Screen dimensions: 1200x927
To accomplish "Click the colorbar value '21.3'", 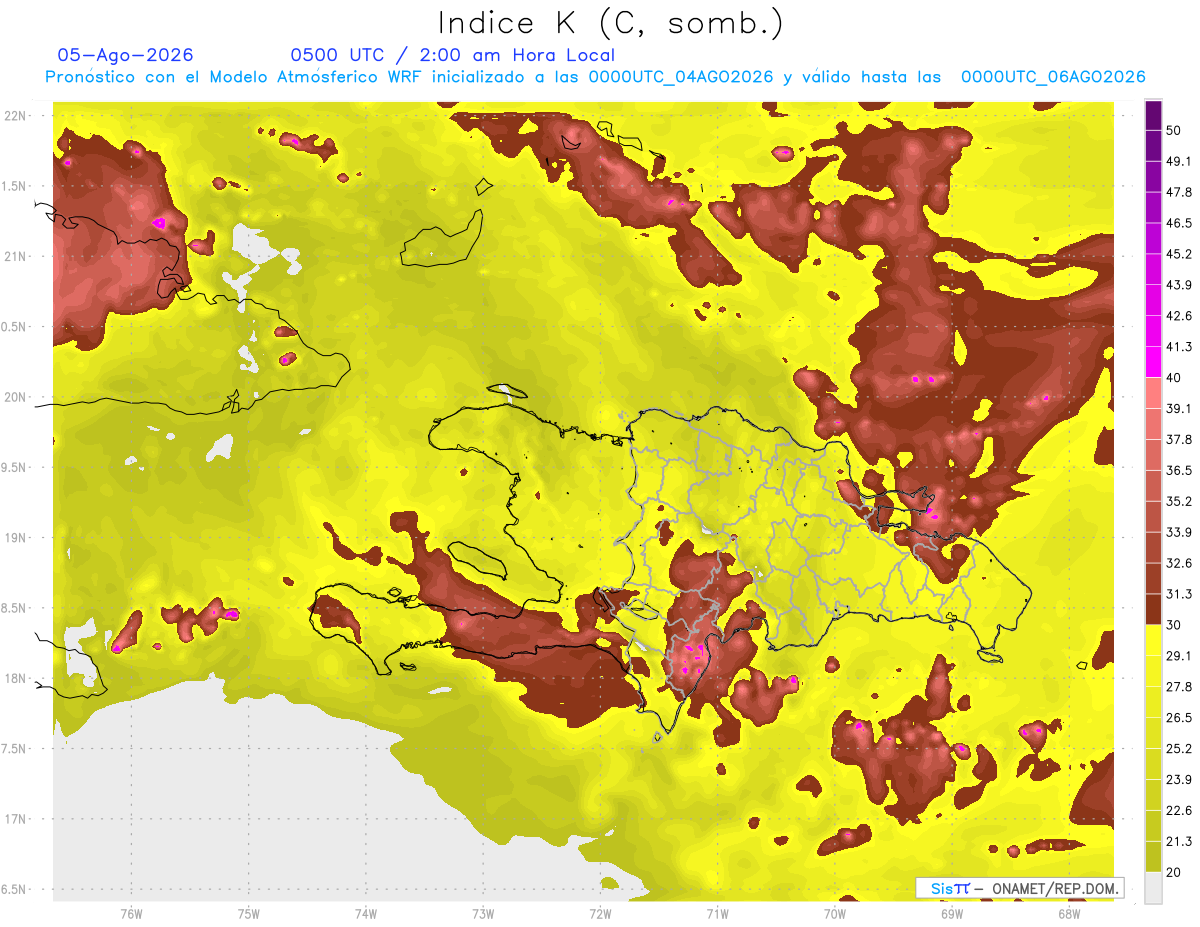I will pyautogui.click(x=1178, y=841).
